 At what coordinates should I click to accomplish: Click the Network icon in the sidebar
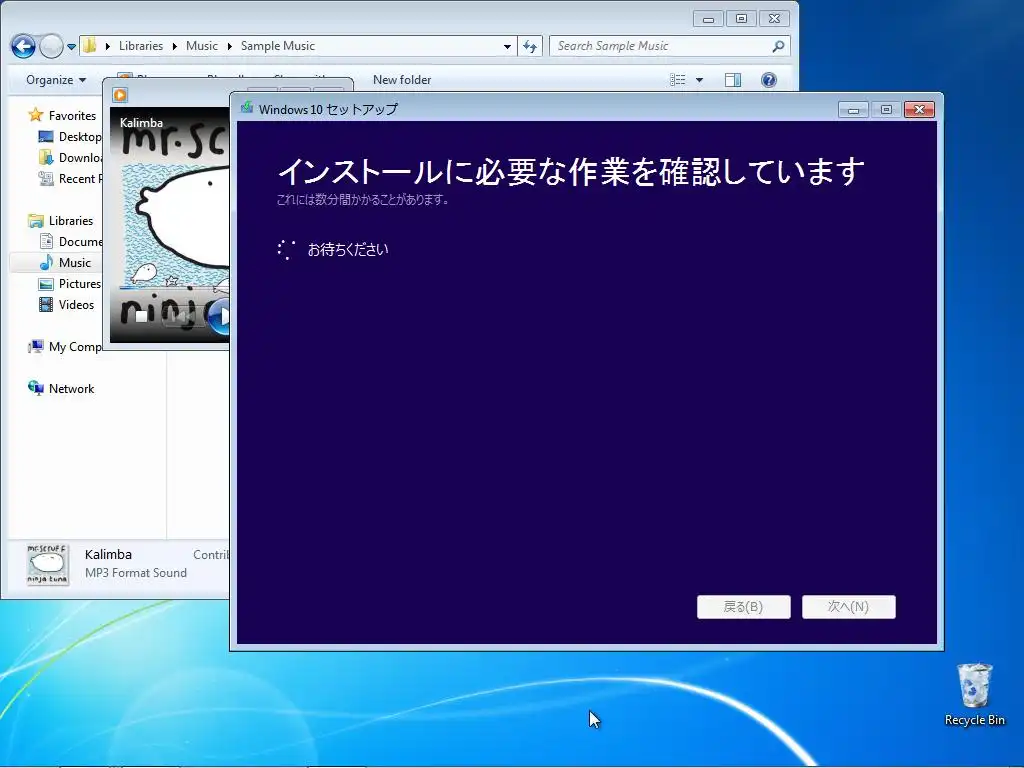point(35,388)
